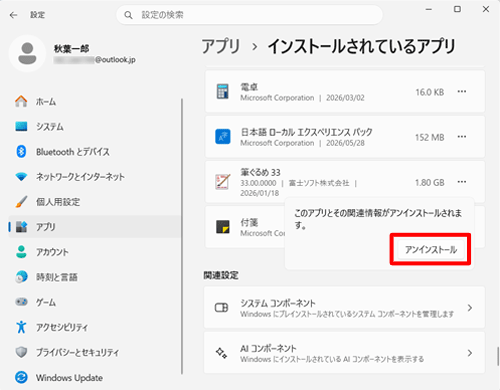Select システム in the sidebar

pos(95,127)
